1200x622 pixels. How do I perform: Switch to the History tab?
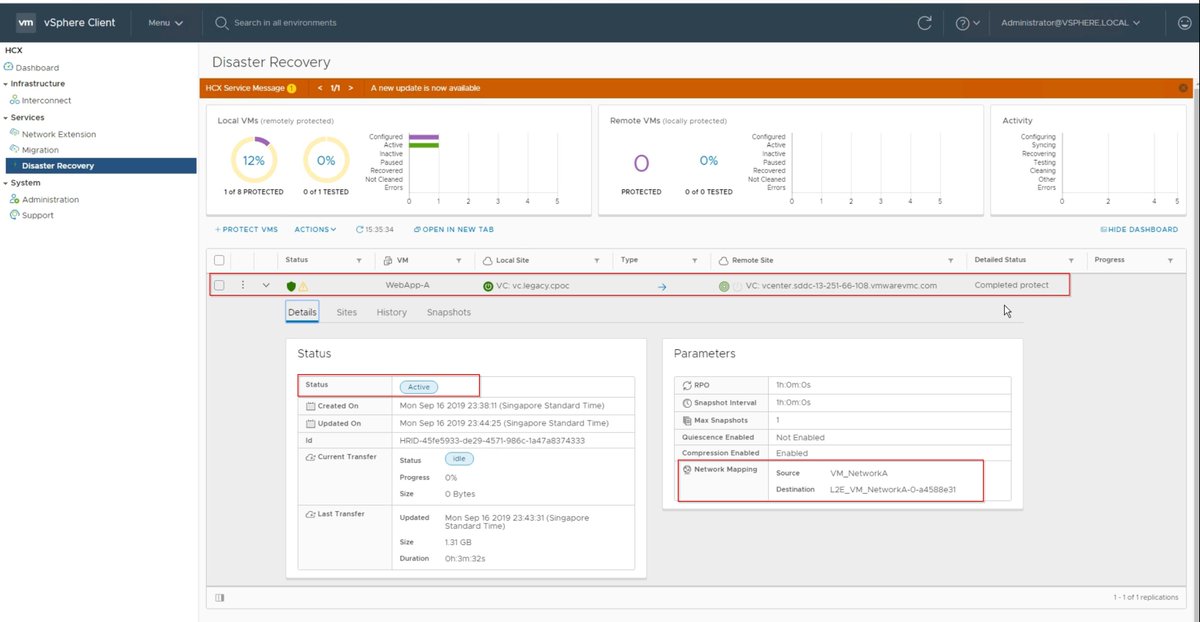point(391,312)
